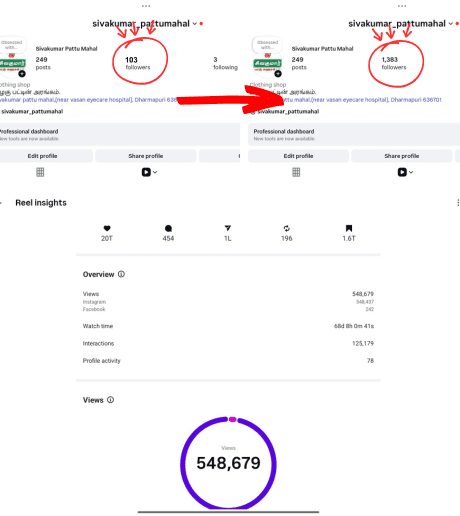The height and width of the screenshot is (516, 460).
Task: Click the Reel insights heading
Action: 41,203
